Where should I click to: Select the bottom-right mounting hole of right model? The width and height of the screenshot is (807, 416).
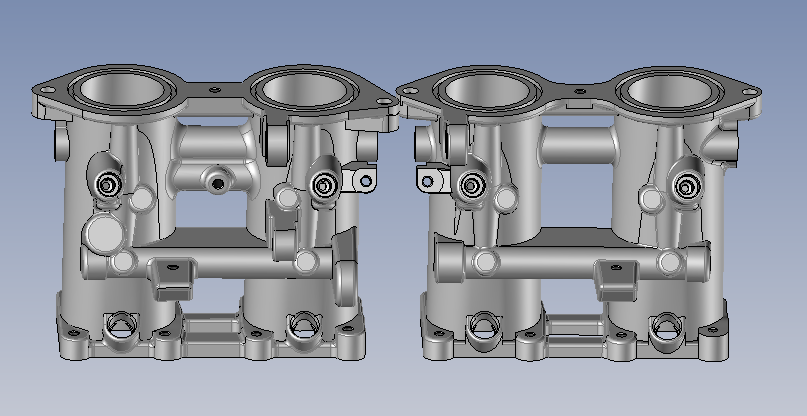[664, 325]
